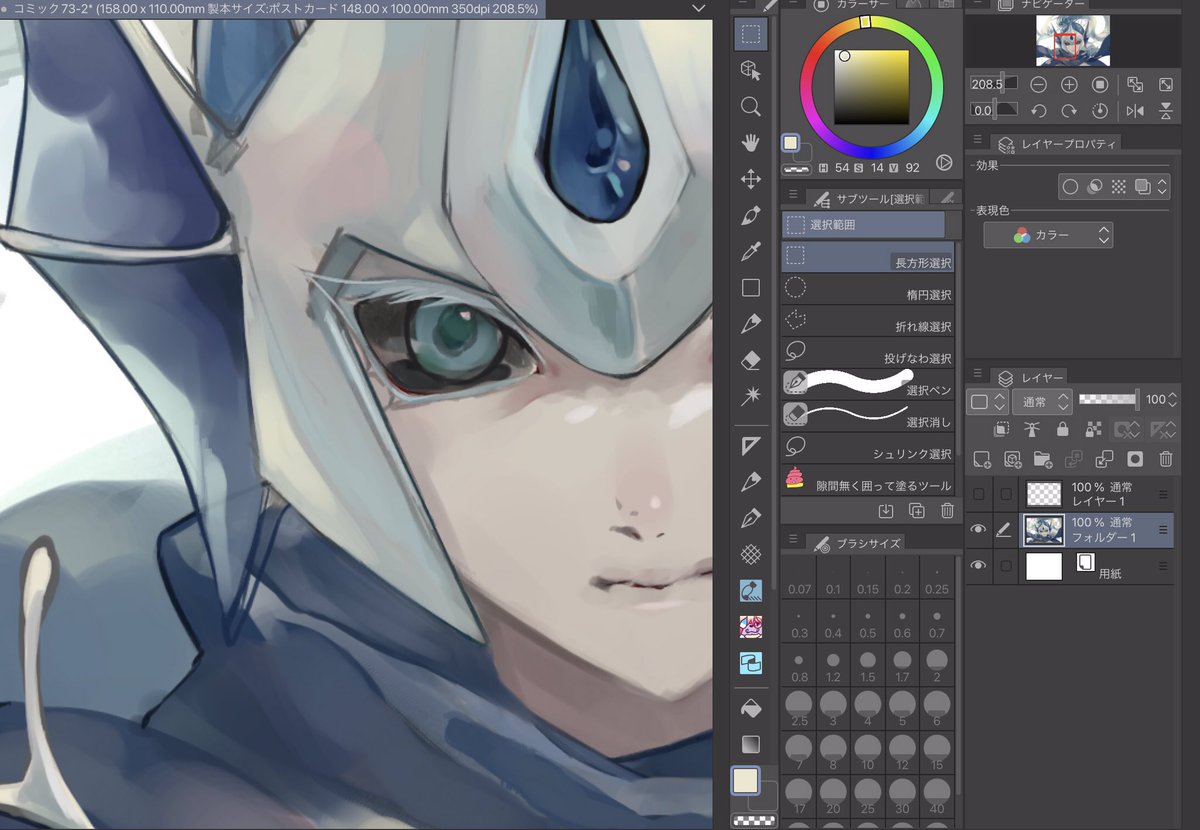Choose the シュリンク選択 sub tool
Screen dimensions: 1200x830
pyautogui.click(x=868, y=448)
